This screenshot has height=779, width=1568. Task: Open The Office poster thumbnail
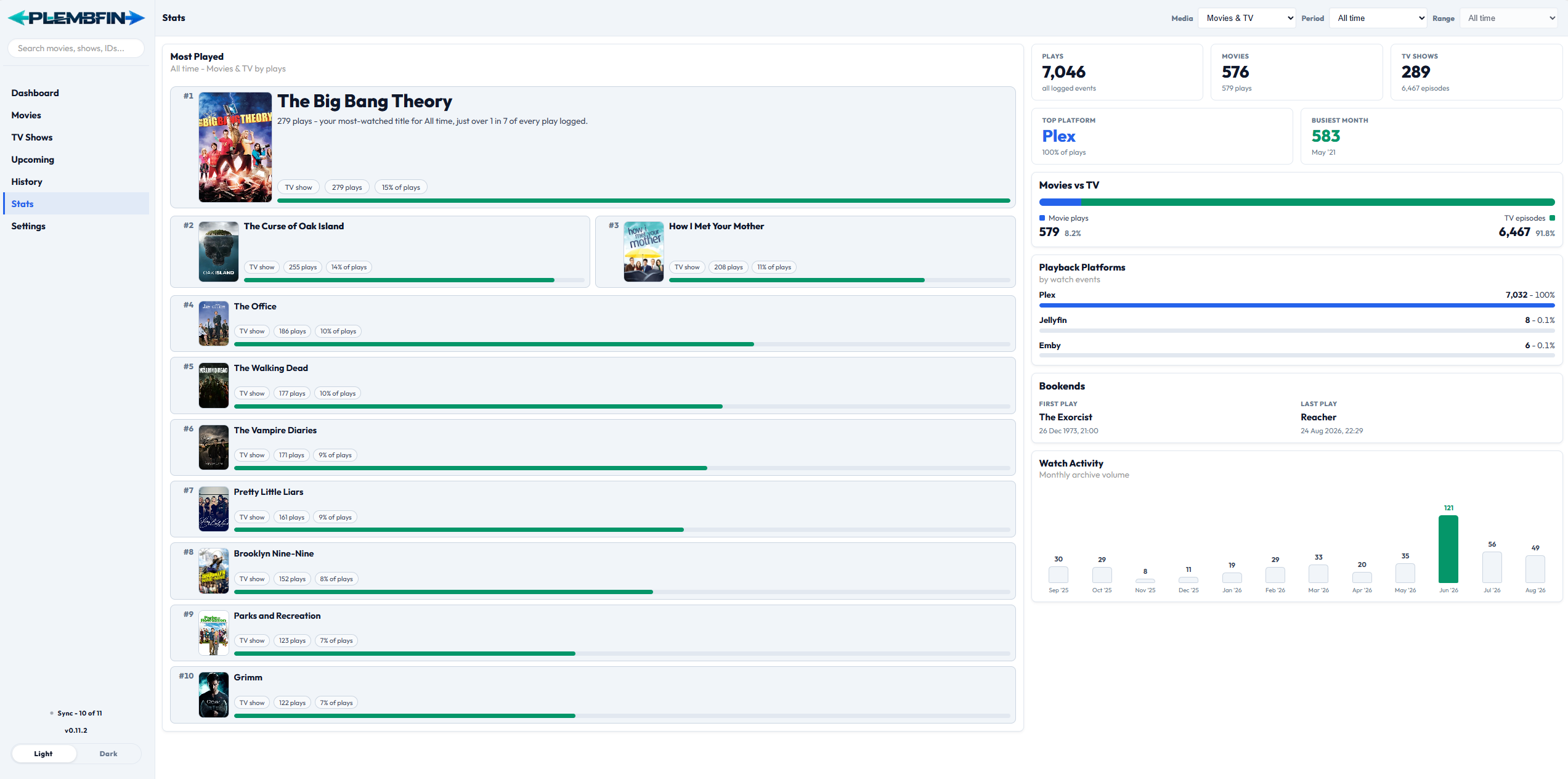coord(214,324)
